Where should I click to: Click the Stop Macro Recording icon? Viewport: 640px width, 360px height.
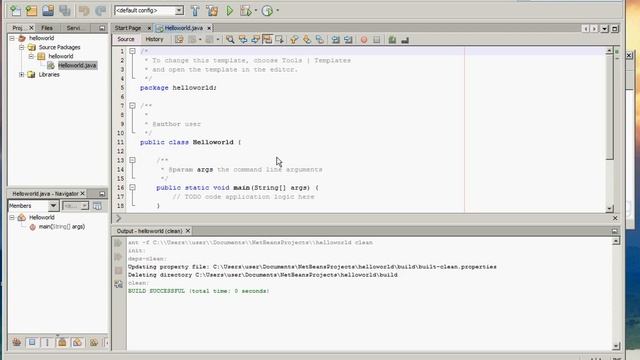click(377, 40)
